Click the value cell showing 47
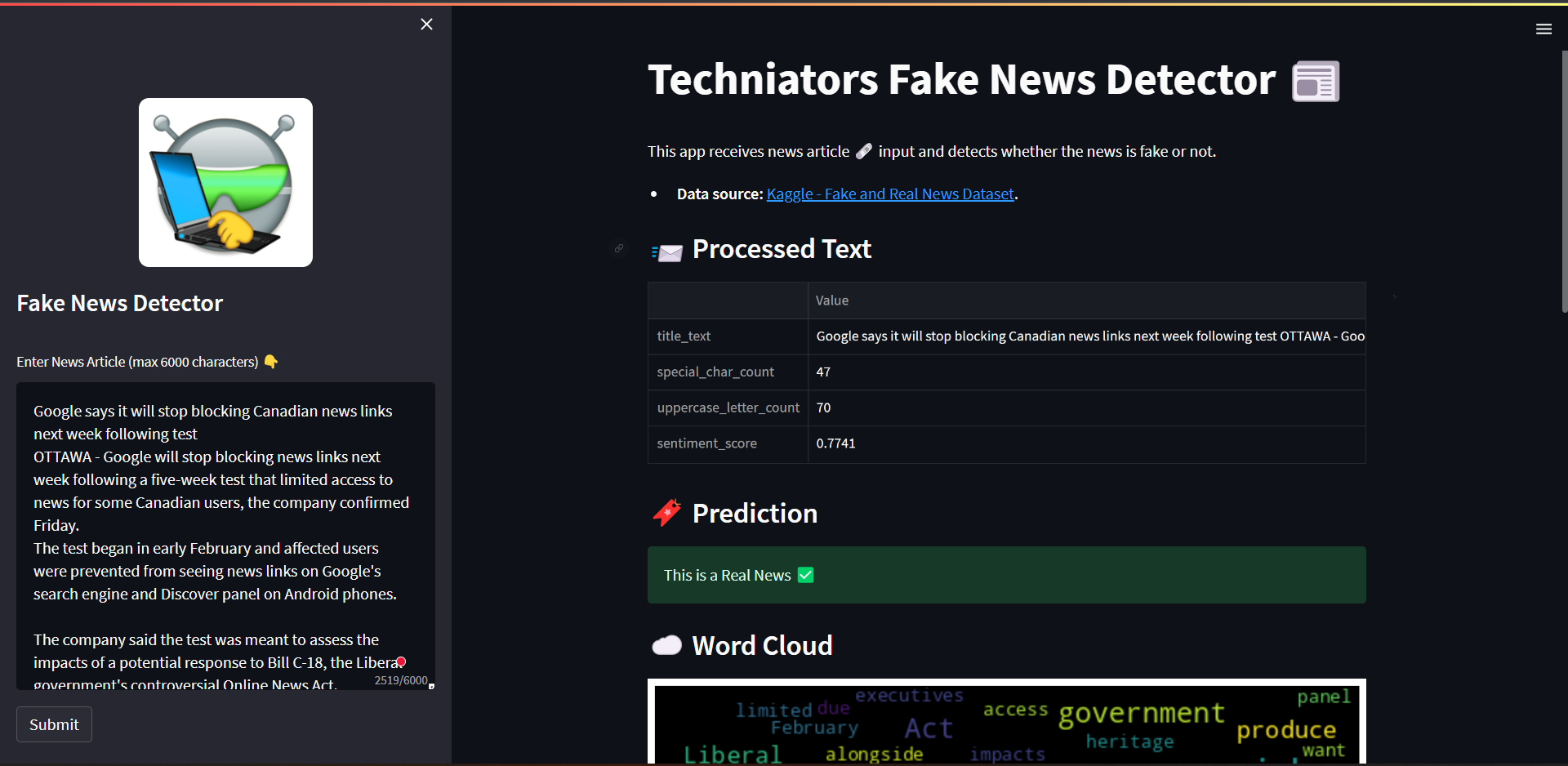Image resolution: width=1568 pixels, height=766 pixels. tap(1087, 372)
